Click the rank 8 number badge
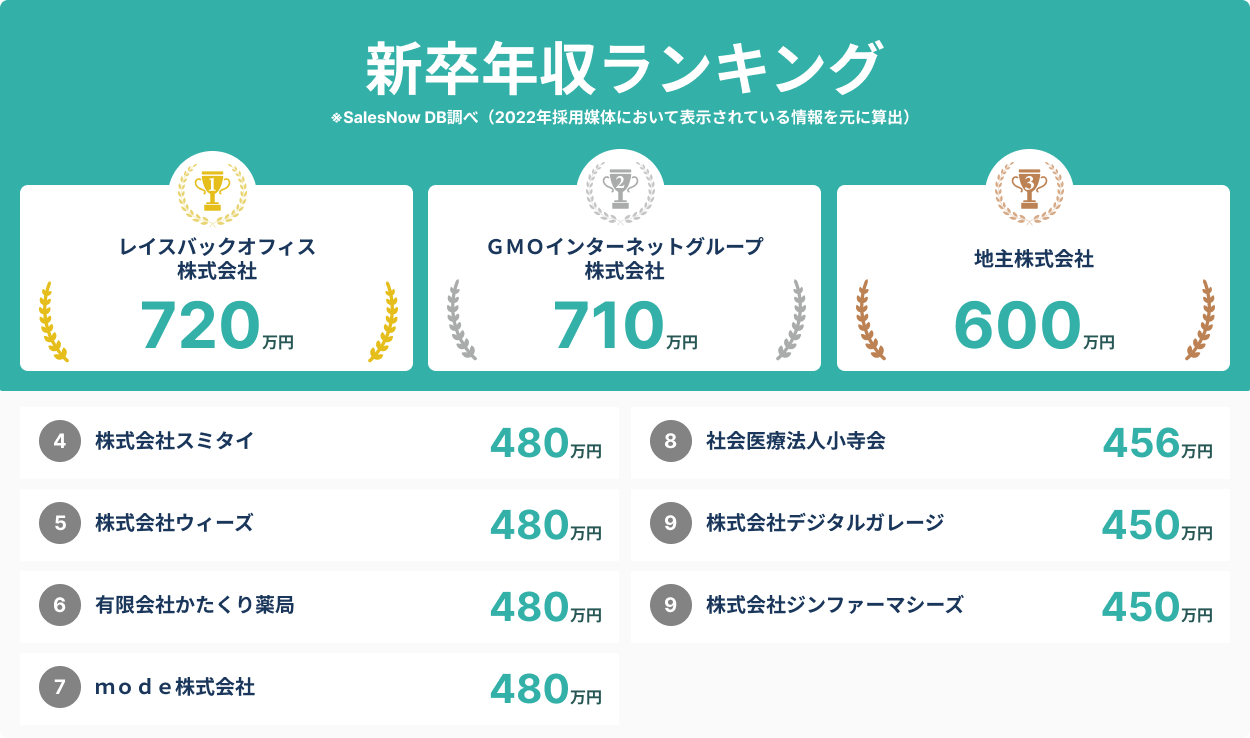 [670, 443]
